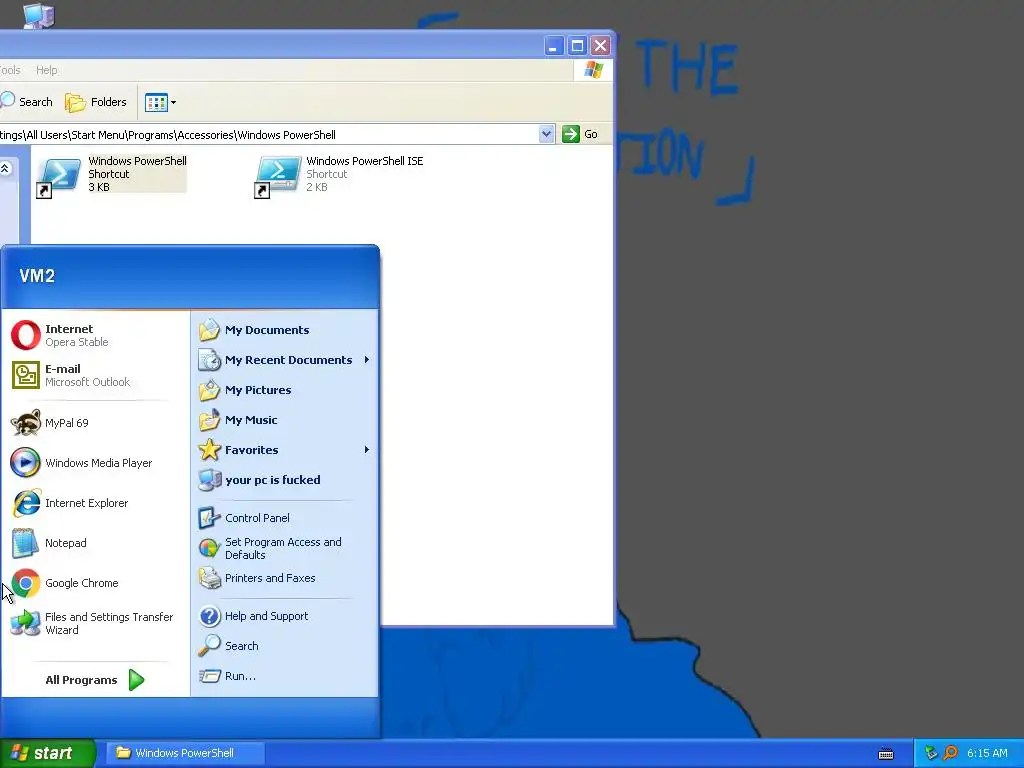Click Search toolbar button in Explorer
The image size is (1024, 768).
click(26, 102)
